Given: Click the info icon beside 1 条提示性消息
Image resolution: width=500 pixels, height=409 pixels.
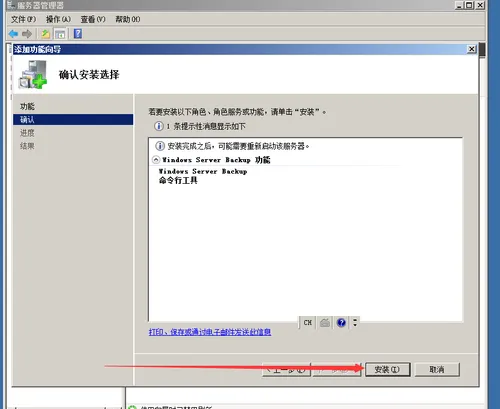Looking at the screenshot, I should 159,126.
